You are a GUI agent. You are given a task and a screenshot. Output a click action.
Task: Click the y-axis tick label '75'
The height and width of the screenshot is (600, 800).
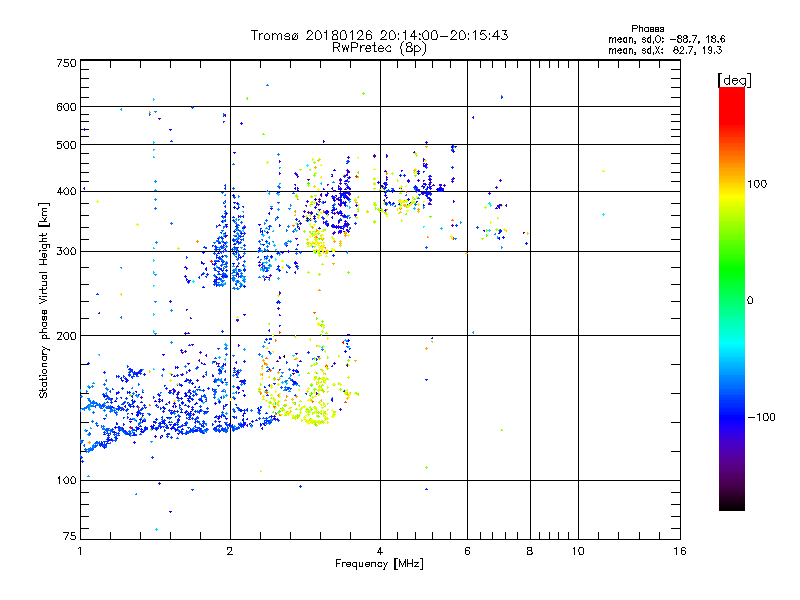click(70, 536)
